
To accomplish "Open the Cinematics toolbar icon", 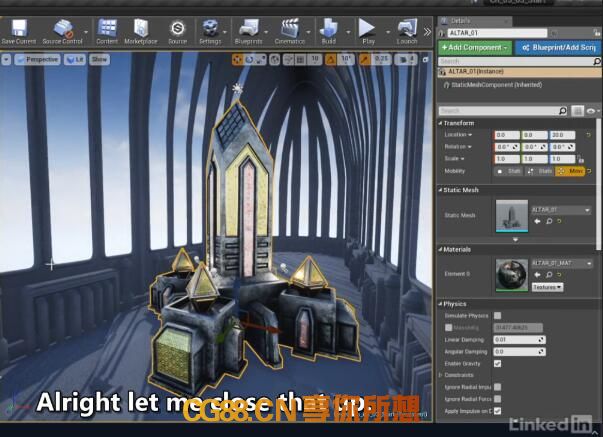I will click(290, 32).
